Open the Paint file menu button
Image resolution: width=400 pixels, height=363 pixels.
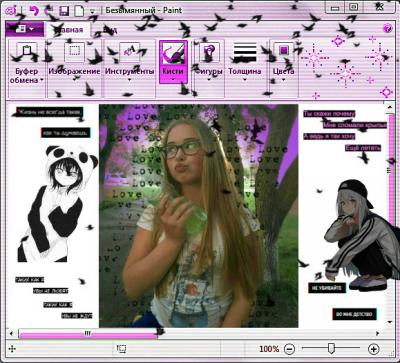click(25, 29)
